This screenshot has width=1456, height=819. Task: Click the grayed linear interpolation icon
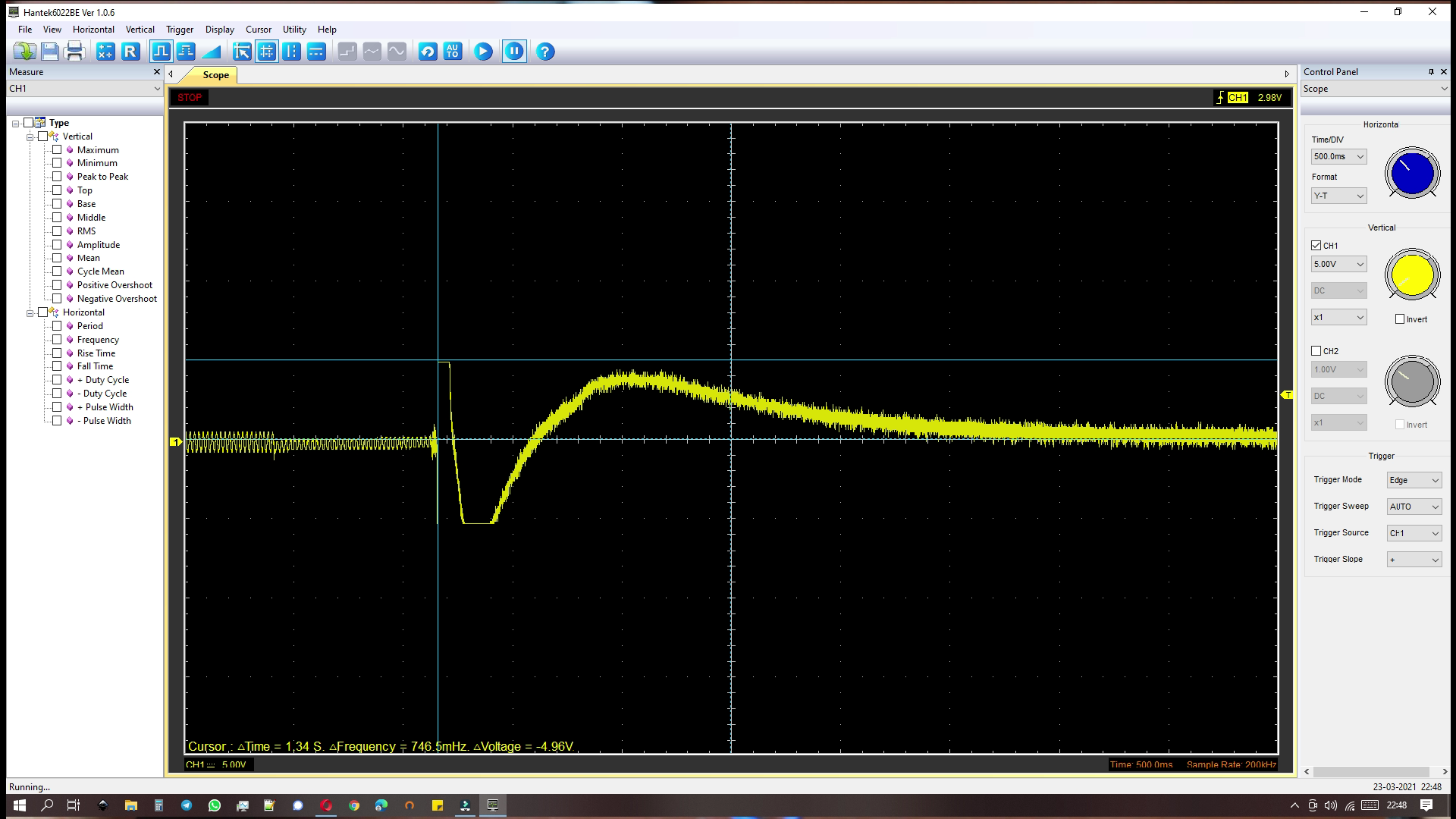coord(372,52)
